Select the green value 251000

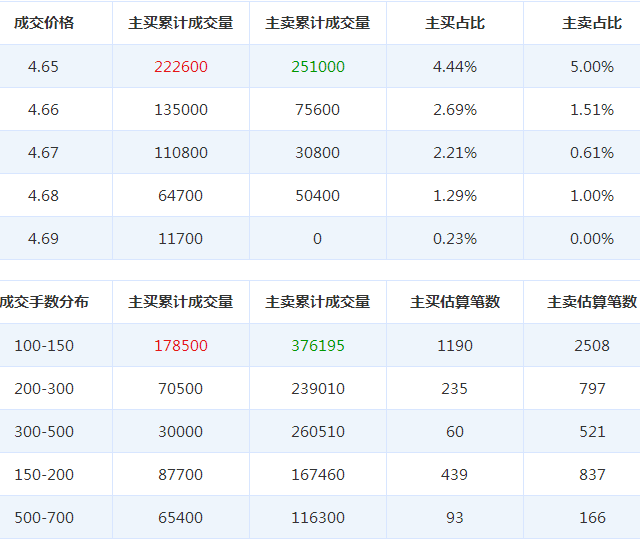click(x=318, y=67)
